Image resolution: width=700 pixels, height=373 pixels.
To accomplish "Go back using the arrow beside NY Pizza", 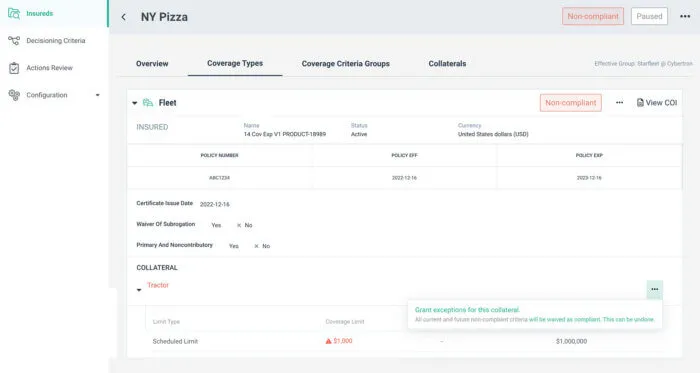I will pyautogui.click(x=124, y=17).
